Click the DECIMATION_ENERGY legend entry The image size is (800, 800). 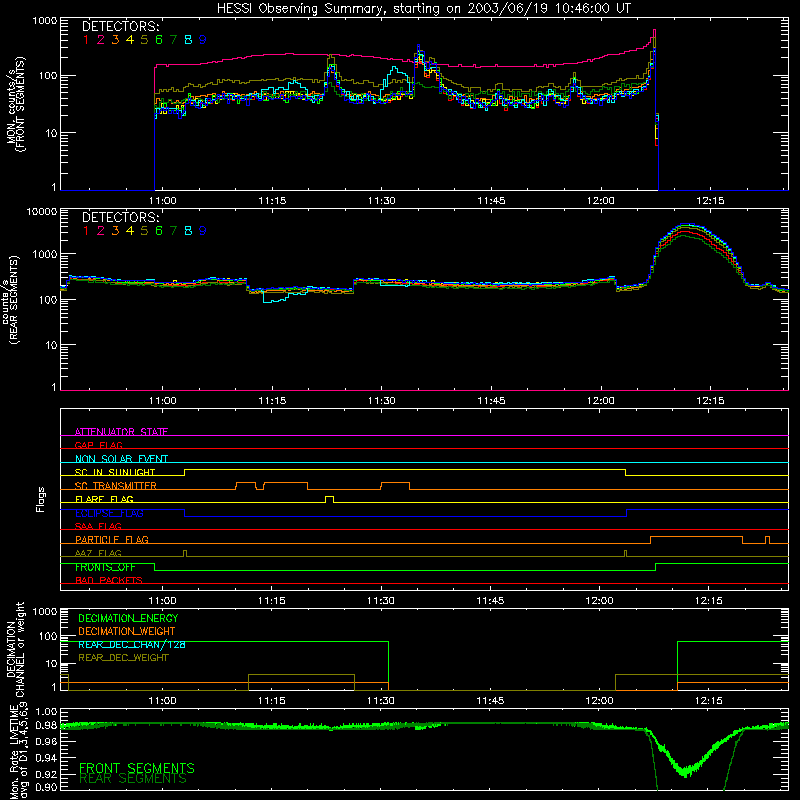128,618
